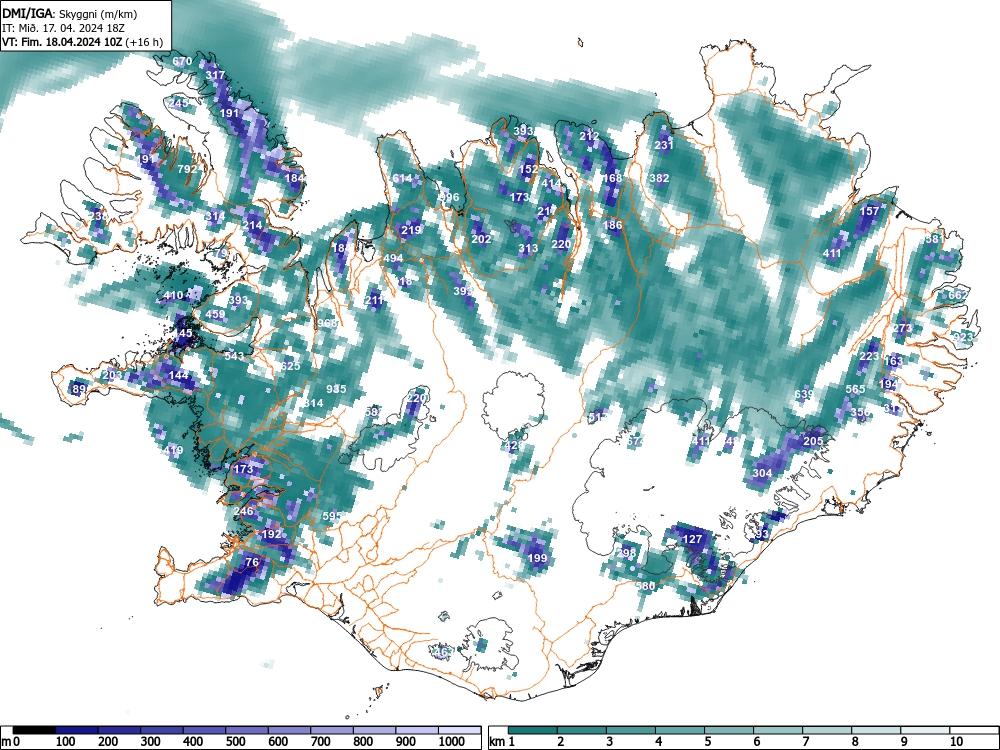1000x750 pixels.
Task: Click the visibility value '199' on the map
Action: tap(538, 559)
